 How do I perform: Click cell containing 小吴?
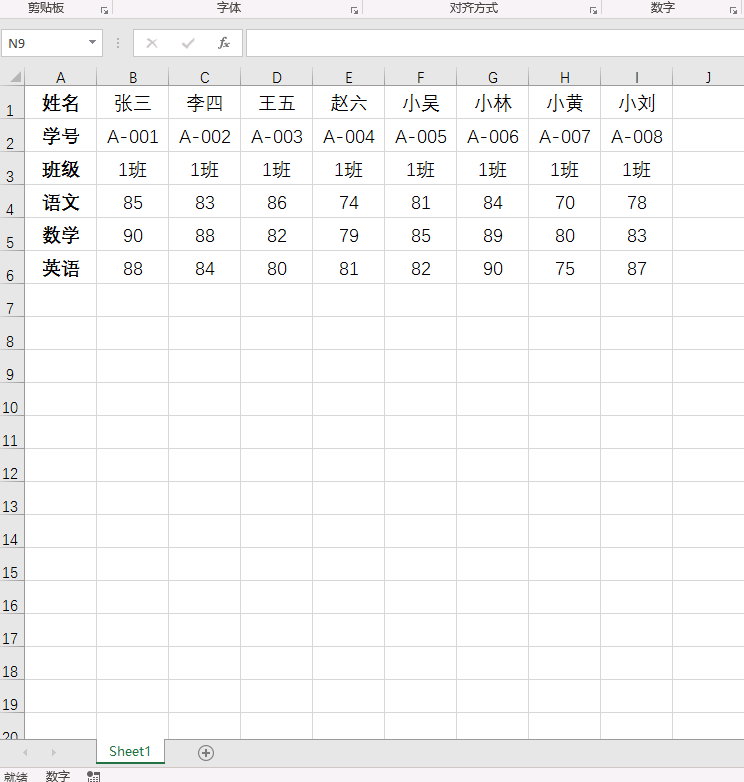click(420, 103)
